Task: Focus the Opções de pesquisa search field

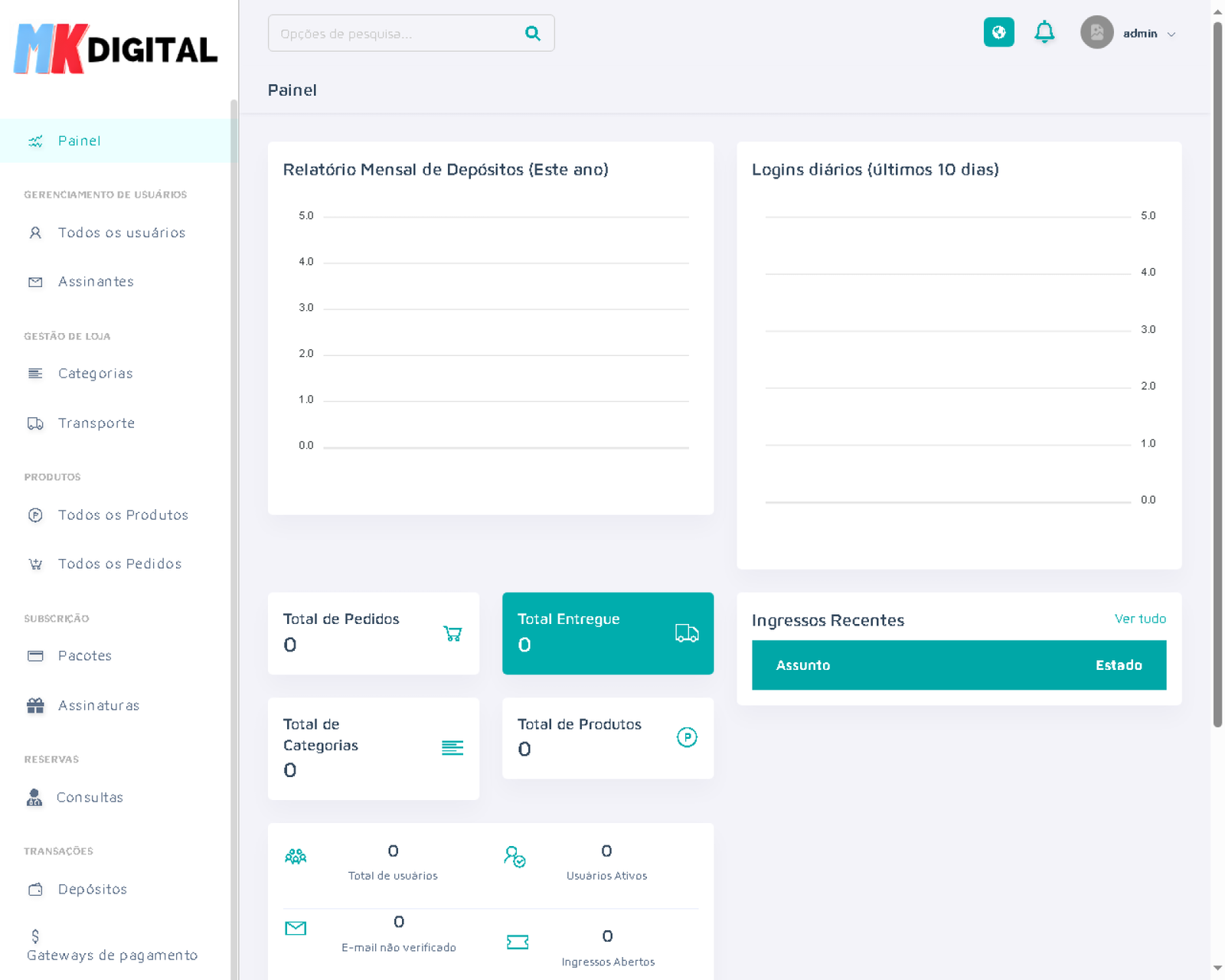Action: point(394,34)
